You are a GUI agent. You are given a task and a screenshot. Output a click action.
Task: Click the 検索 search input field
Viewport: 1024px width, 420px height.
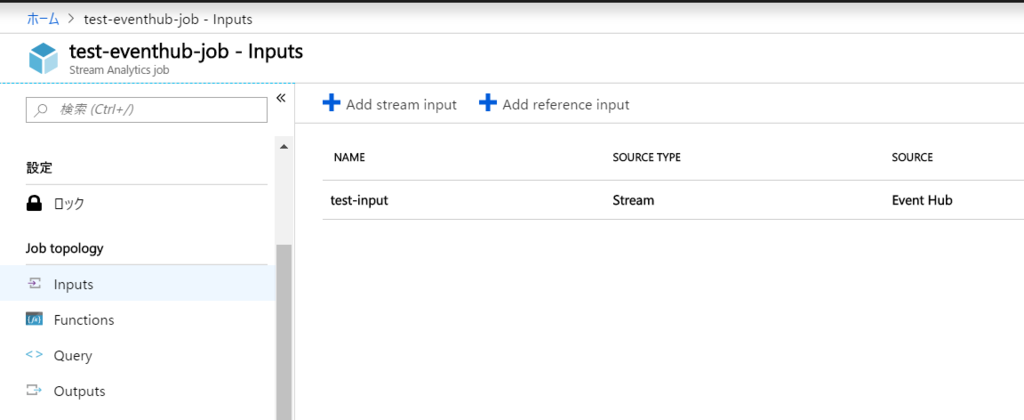tap(146, 110)
